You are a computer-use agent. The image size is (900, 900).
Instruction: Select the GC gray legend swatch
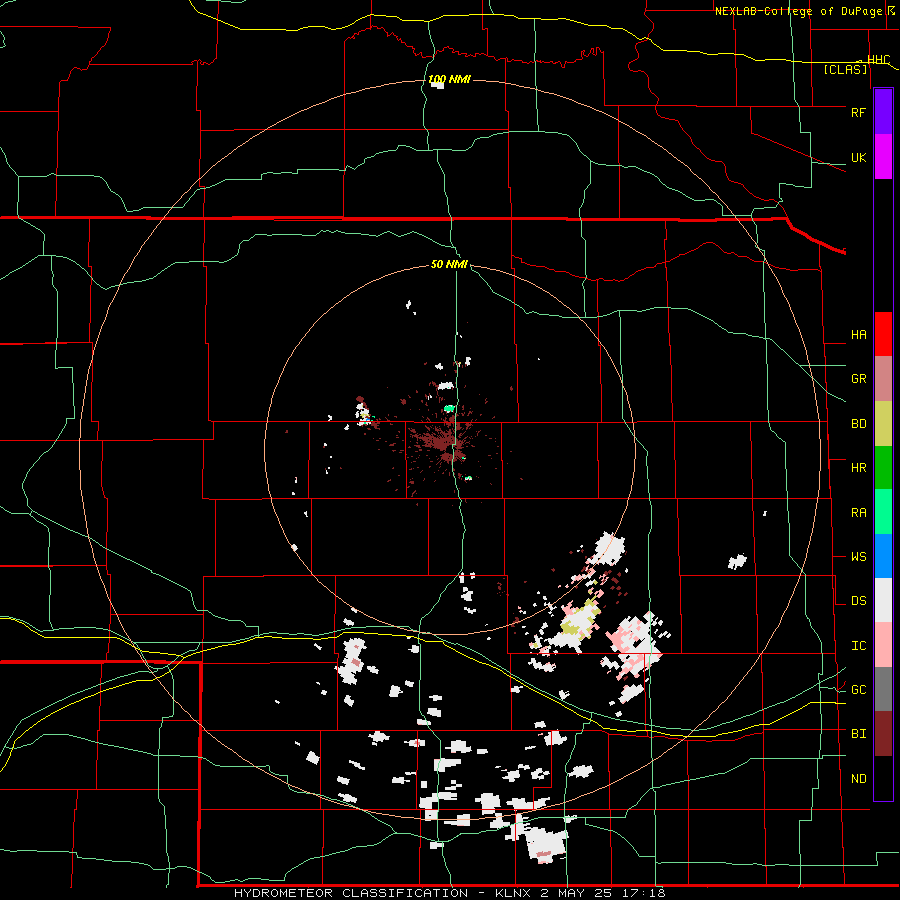pos(883,689)
